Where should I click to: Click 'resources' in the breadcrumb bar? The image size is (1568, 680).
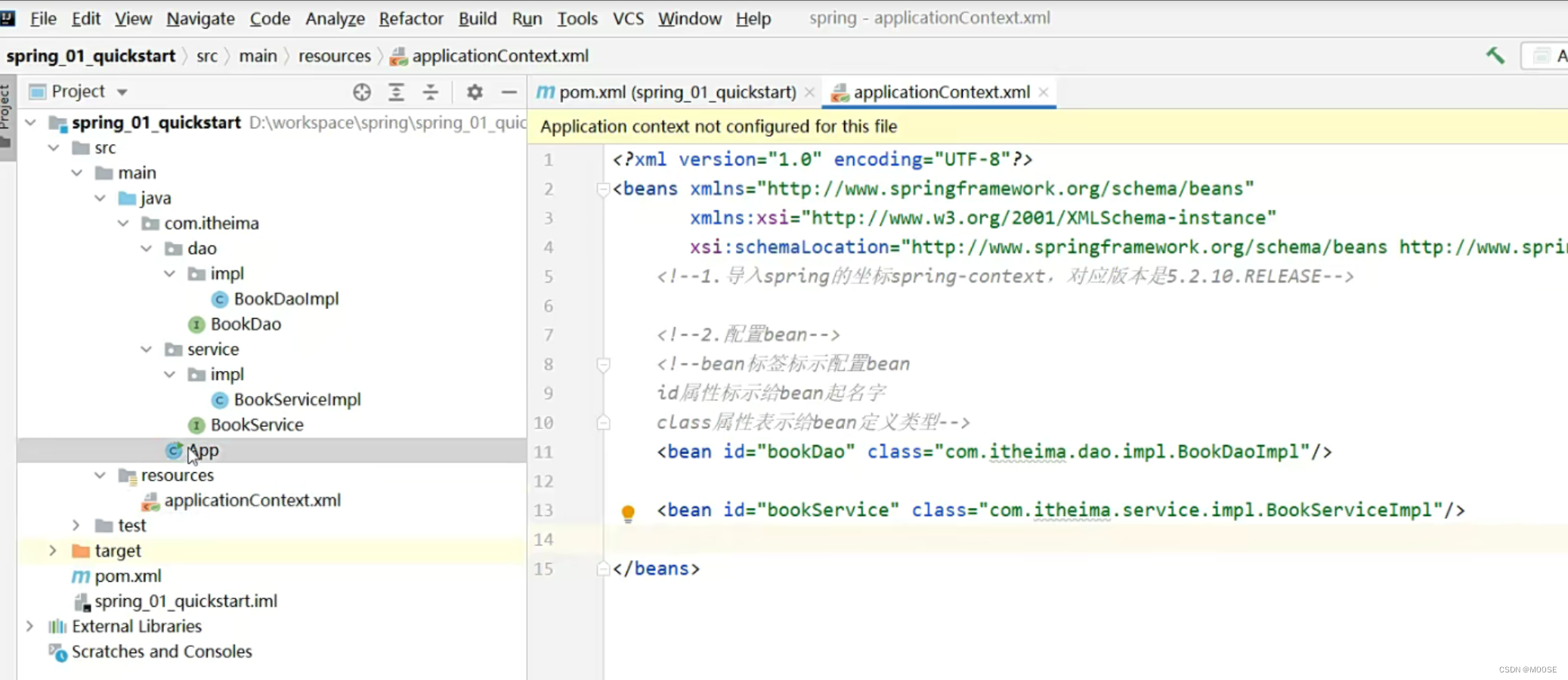pyautogui.click(x=334, y=55)
